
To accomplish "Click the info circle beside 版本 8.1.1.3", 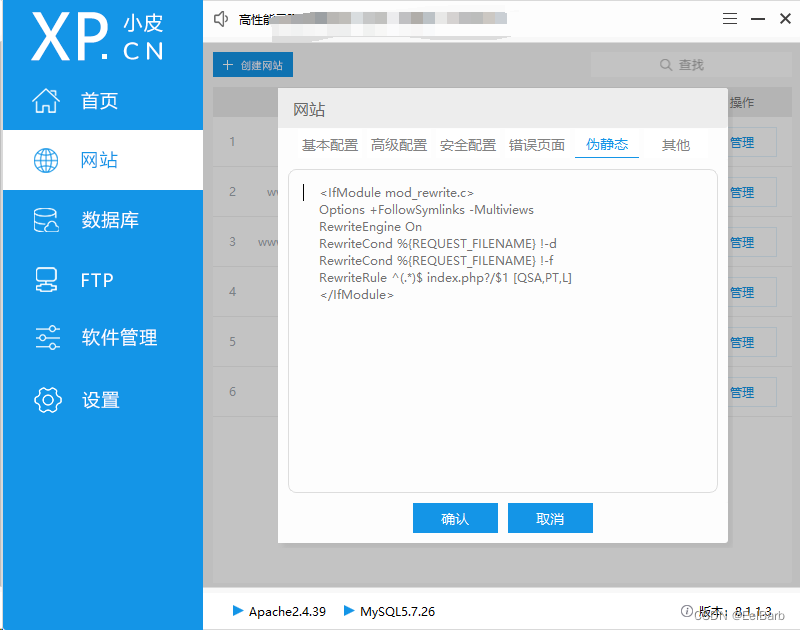I will (x=687, y=611).
